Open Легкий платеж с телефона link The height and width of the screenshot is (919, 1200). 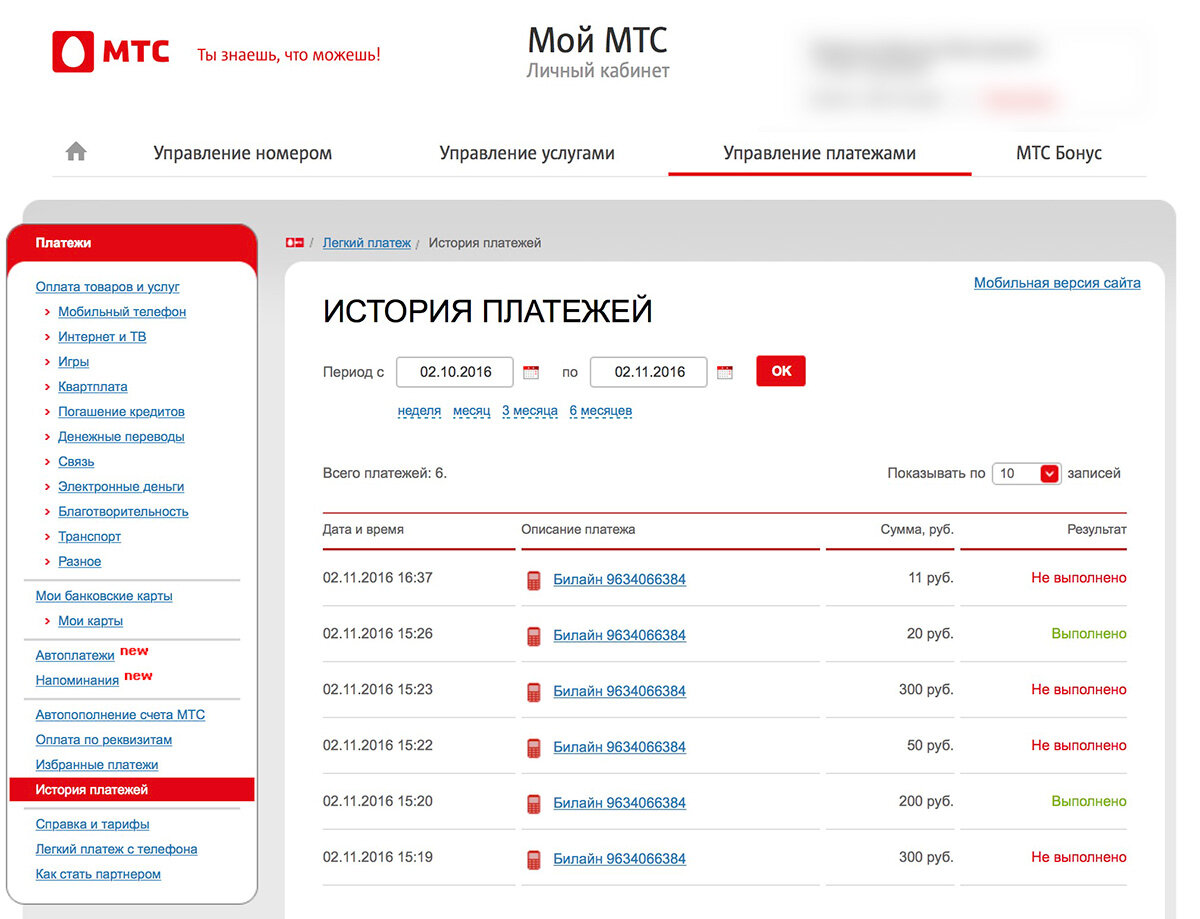tap(116, 849)
